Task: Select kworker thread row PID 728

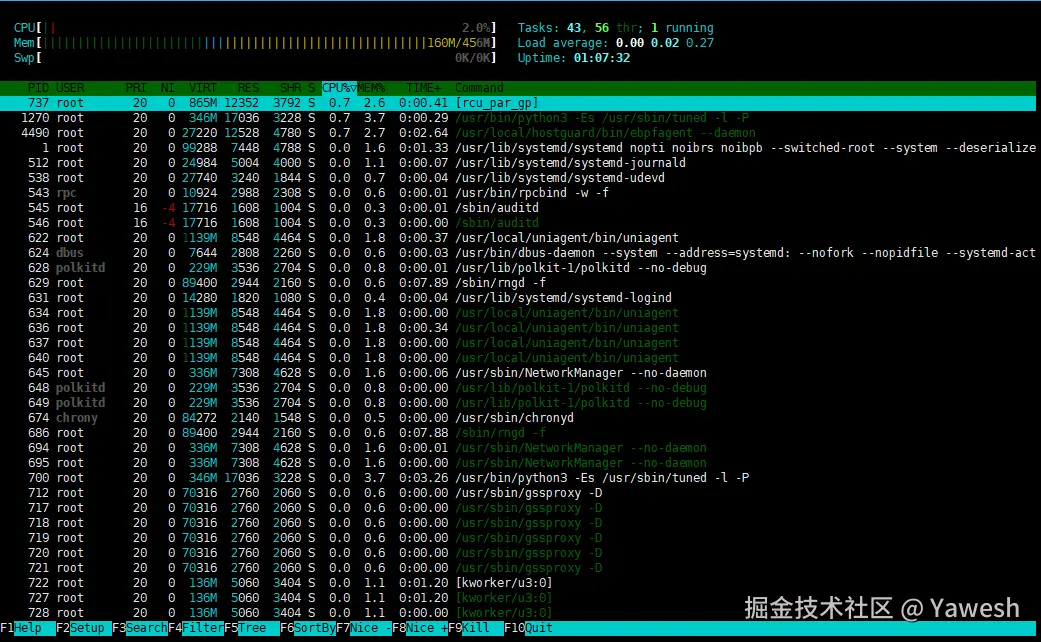Action: pyautogui.click(x=518, y=613)
